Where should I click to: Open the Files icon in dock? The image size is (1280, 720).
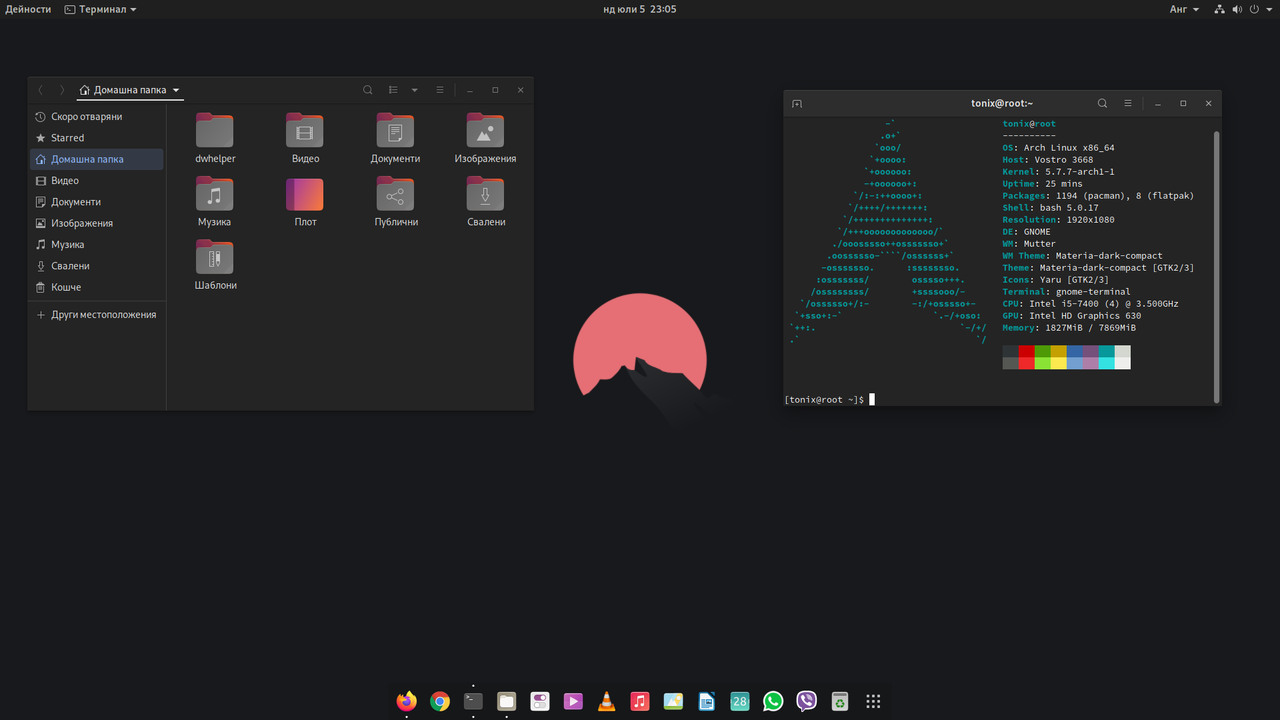click(x=506, y=701)
